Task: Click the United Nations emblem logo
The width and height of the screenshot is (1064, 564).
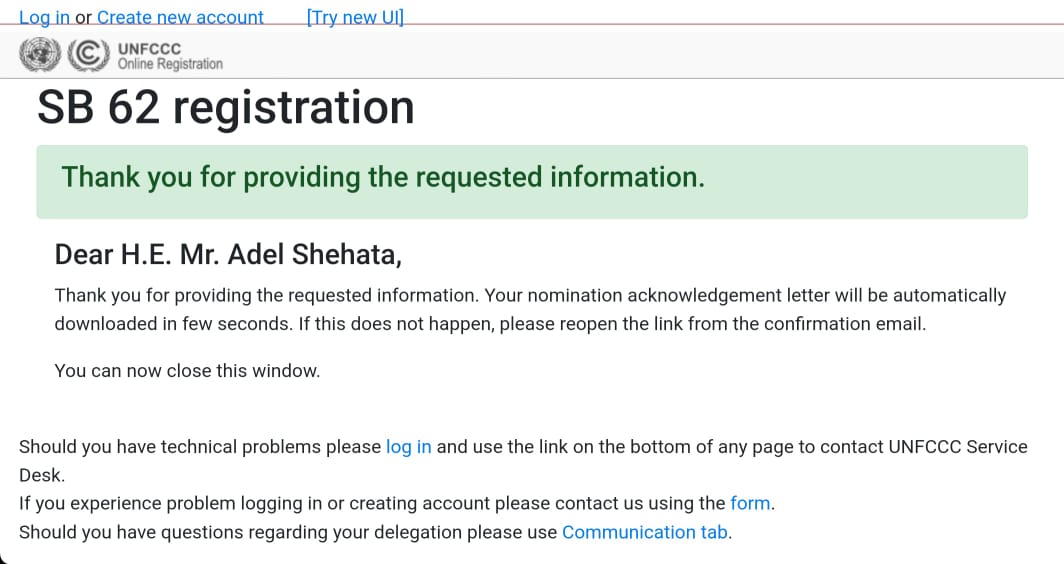Action: 40,54
